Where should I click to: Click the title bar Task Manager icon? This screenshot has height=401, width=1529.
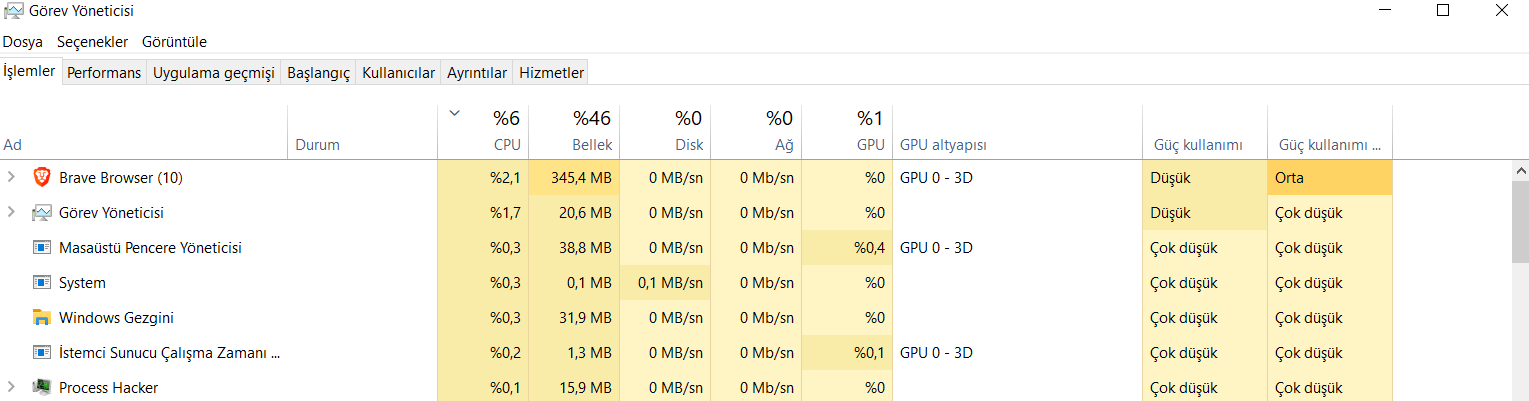pos(13,11)
